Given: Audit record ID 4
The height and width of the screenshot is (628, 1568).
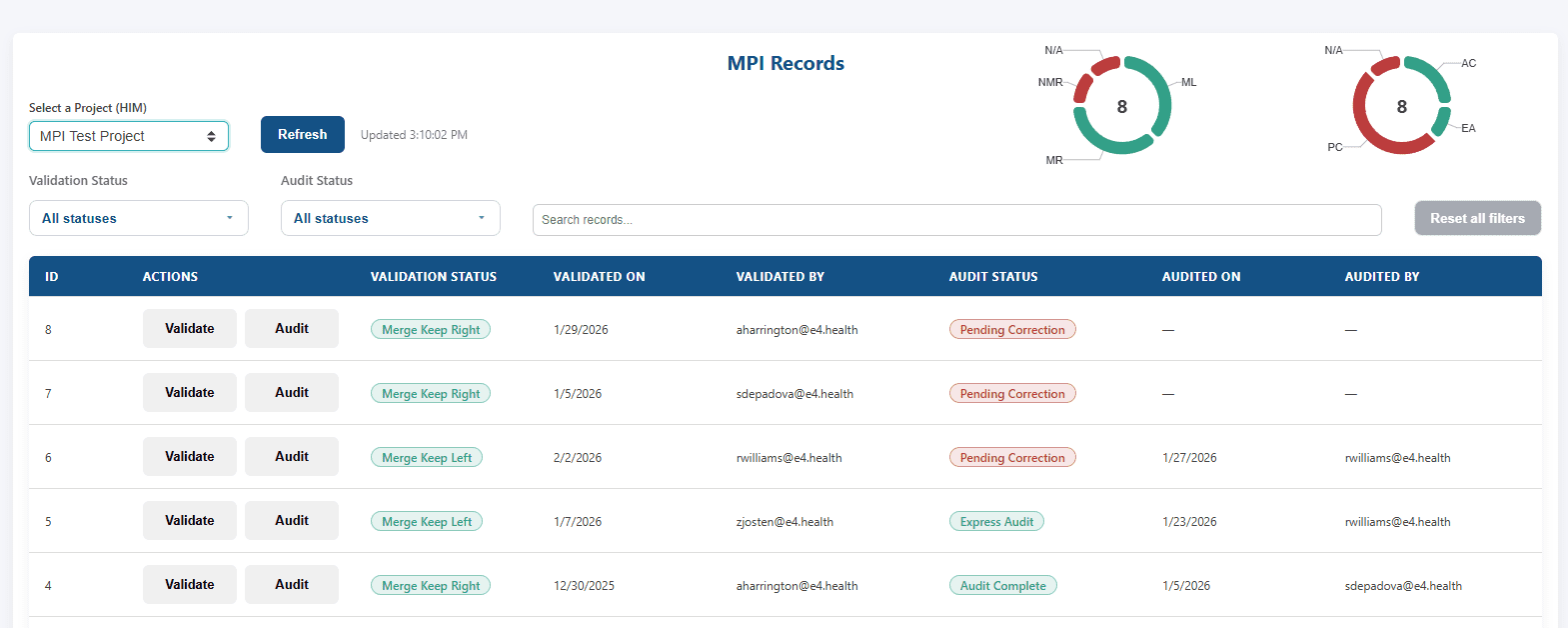Looking at the screenshot, I should coord(292,584).
